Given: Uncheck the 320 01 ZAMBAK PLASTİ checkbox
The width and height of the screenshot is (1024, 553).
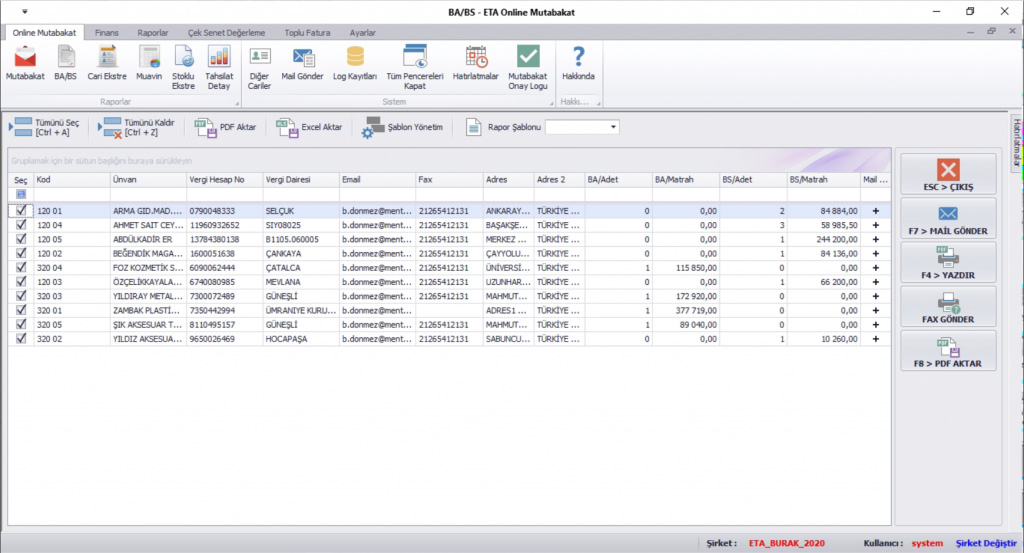Looking at the screenshot, I should tap(21, 310).
